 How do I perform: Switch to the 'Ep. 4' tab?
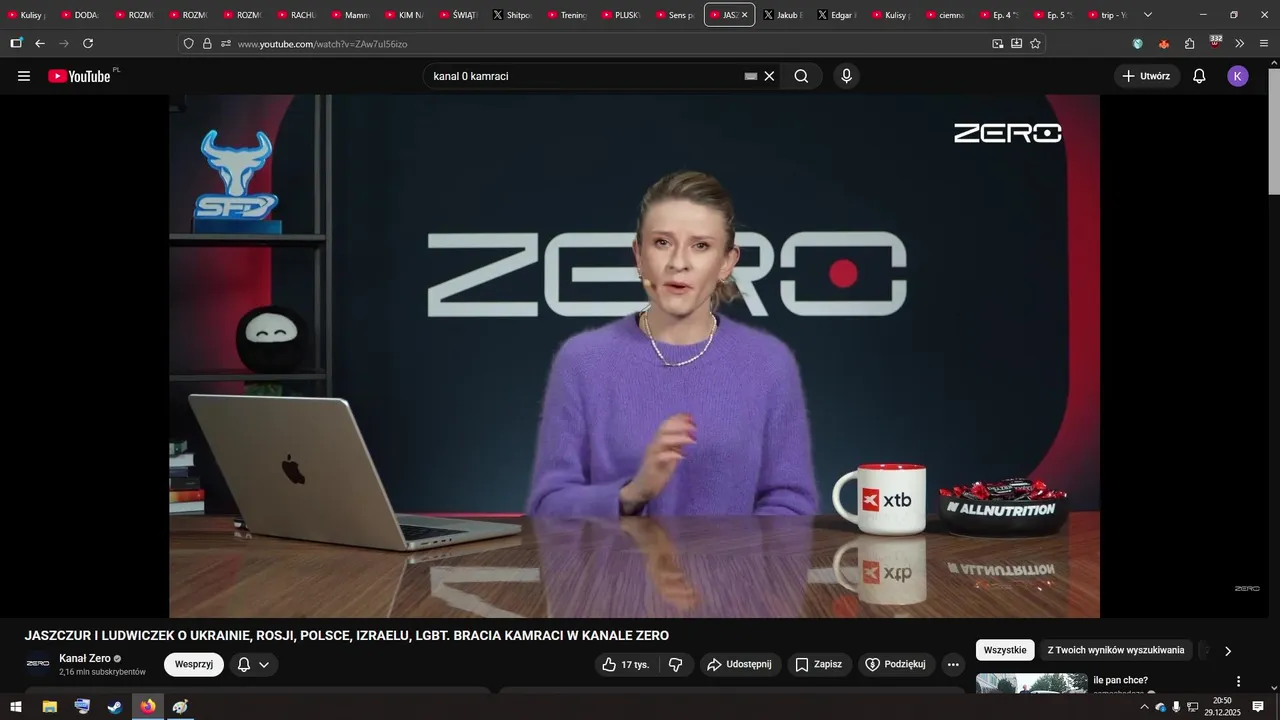pyautogui.click(x=998, y=15)
